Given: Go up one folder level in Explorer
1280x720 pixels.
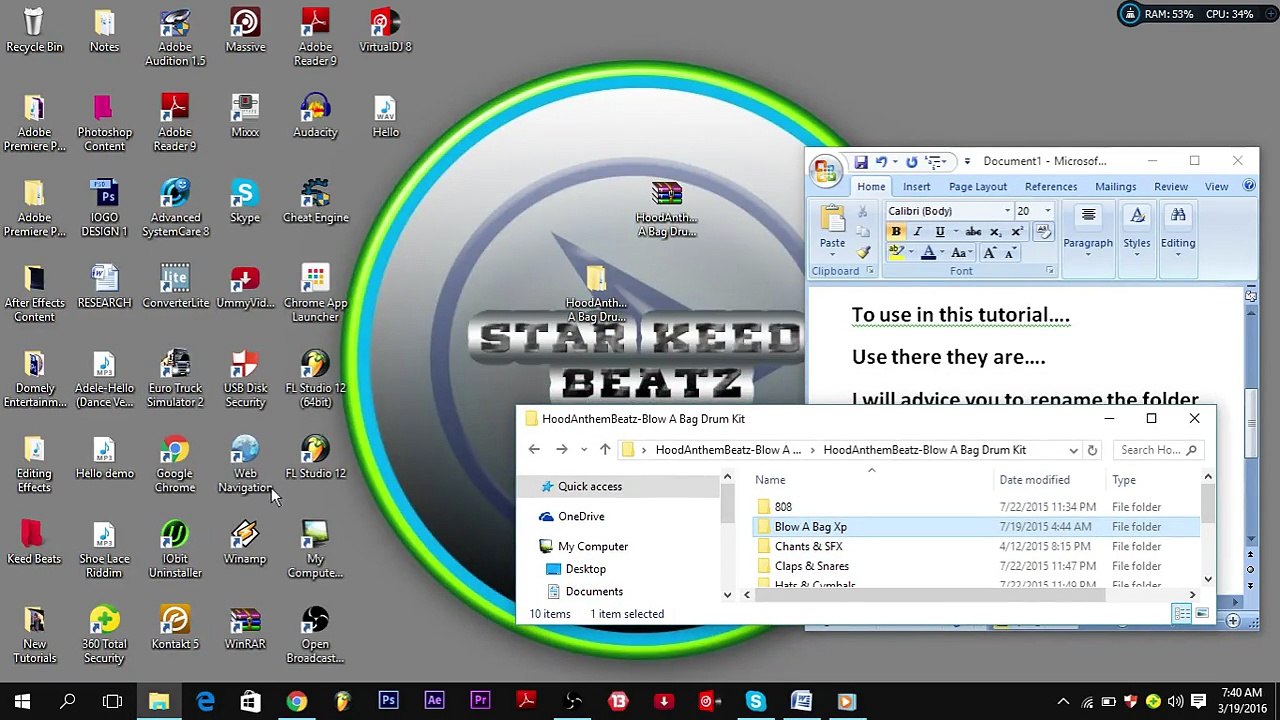Looking at the screenshot, I should click(x=605, y=450).
